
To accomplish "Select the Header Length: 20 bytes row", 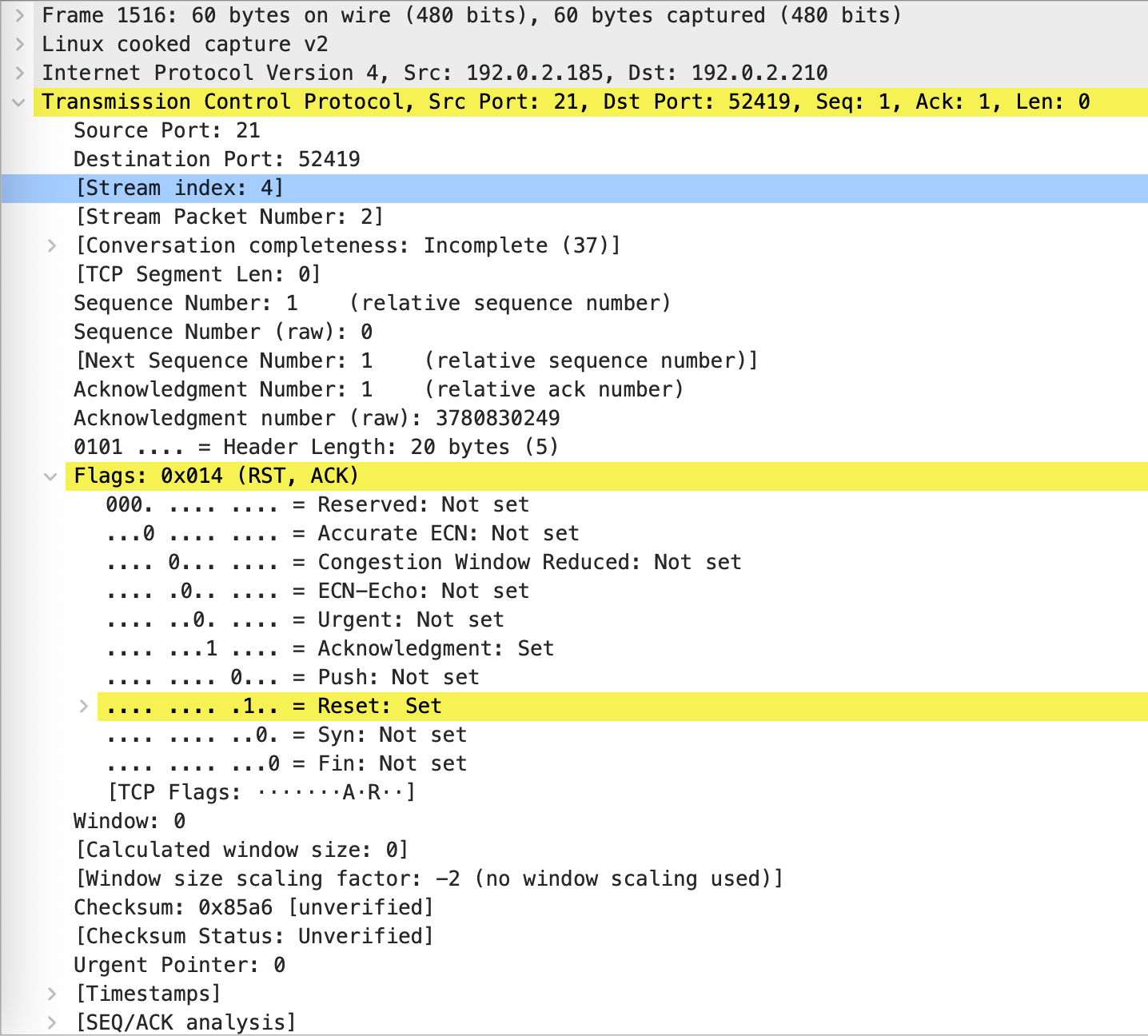I will [316, 447].
